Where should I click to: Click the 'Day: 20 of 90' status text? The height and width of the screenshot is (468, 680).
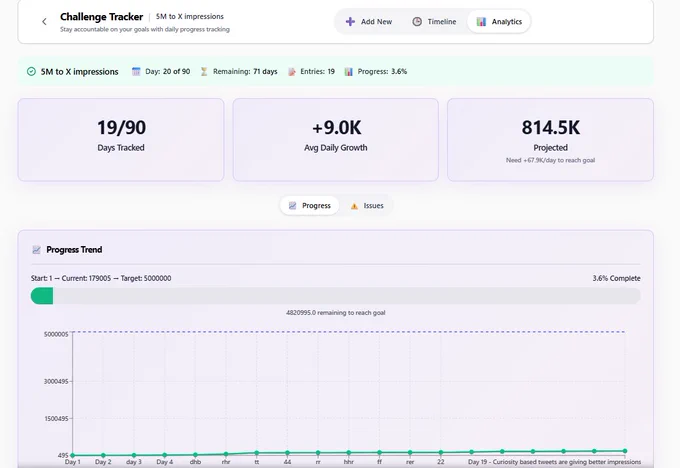(x=168, y=72)
